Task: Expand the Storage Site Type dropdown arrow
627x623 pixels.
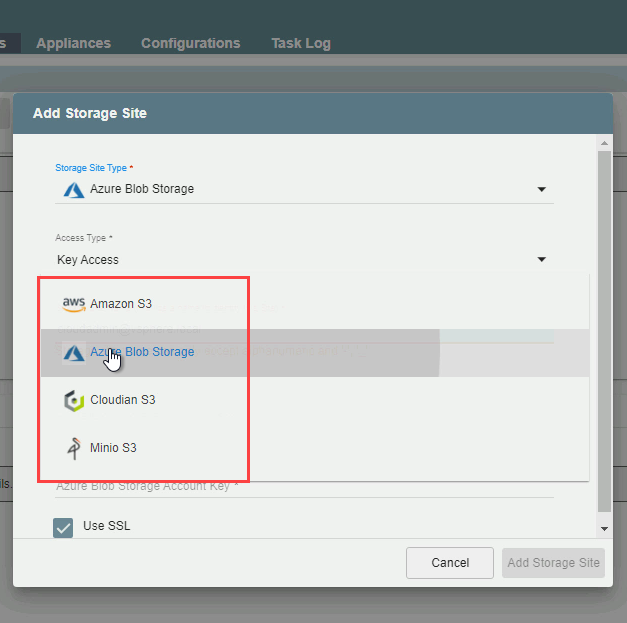Action: tap(541, 189)
